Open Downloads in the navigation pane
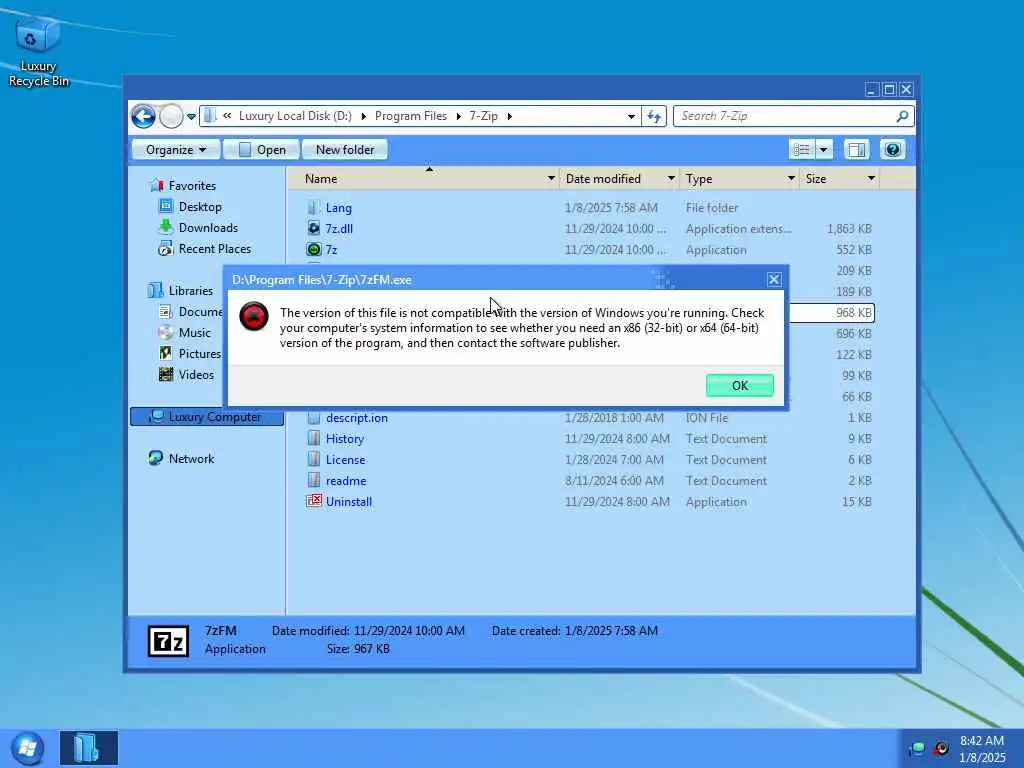This screenshot has height=768, width=1024. (x=208, y=227)
